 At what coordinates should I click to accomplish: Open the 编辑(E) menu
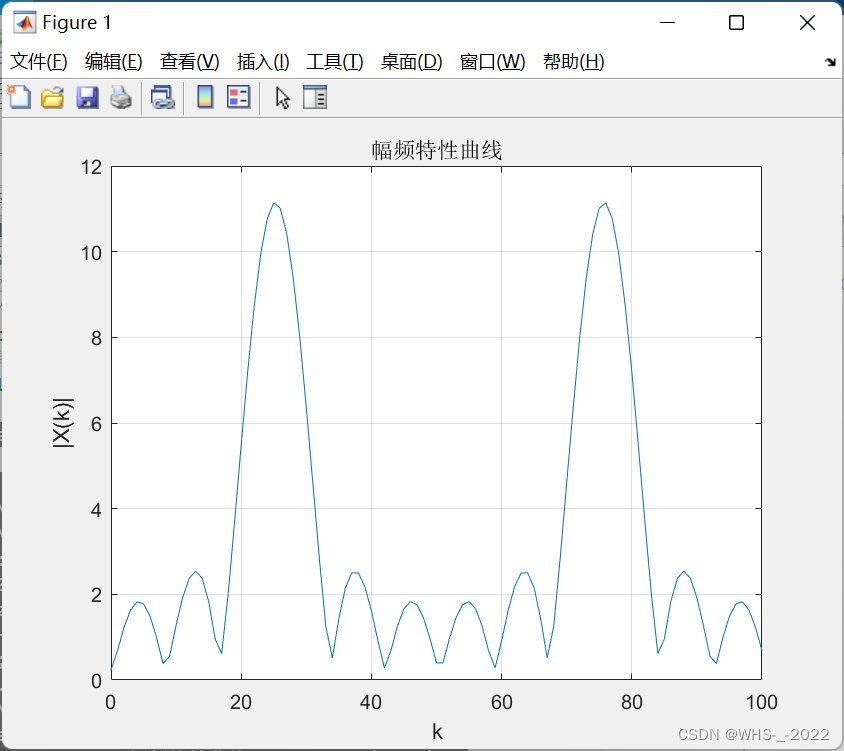pos(114,61)
